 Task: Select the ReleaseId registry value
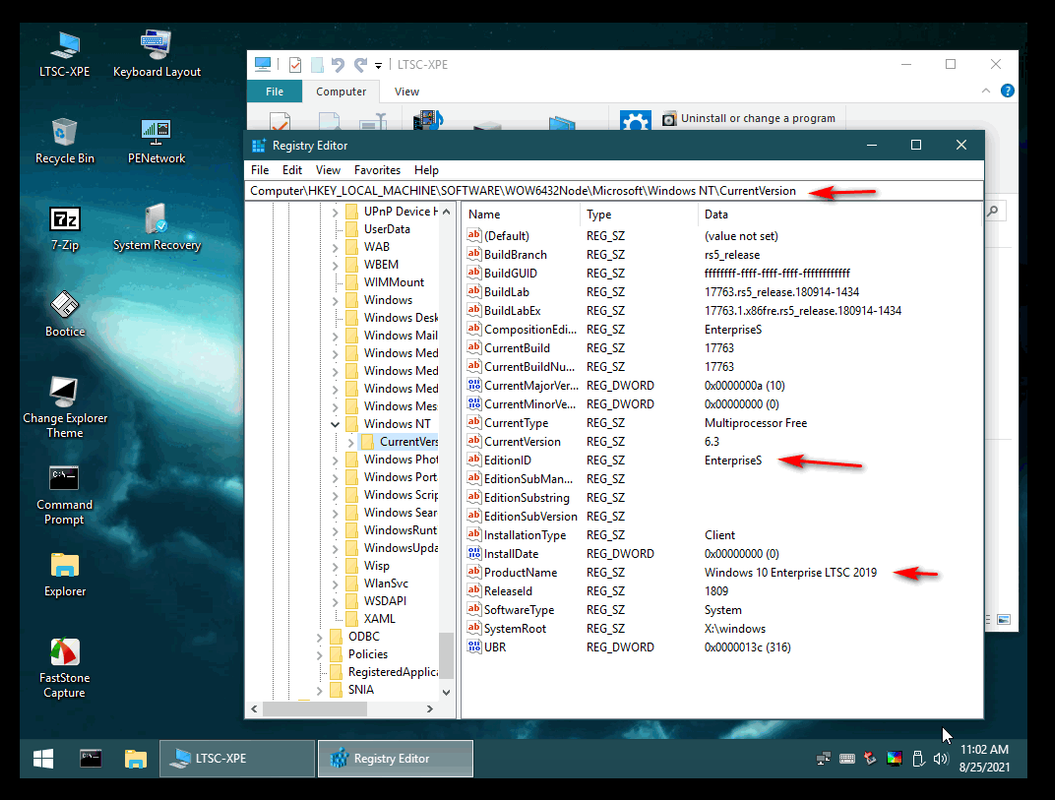point(508,591)
